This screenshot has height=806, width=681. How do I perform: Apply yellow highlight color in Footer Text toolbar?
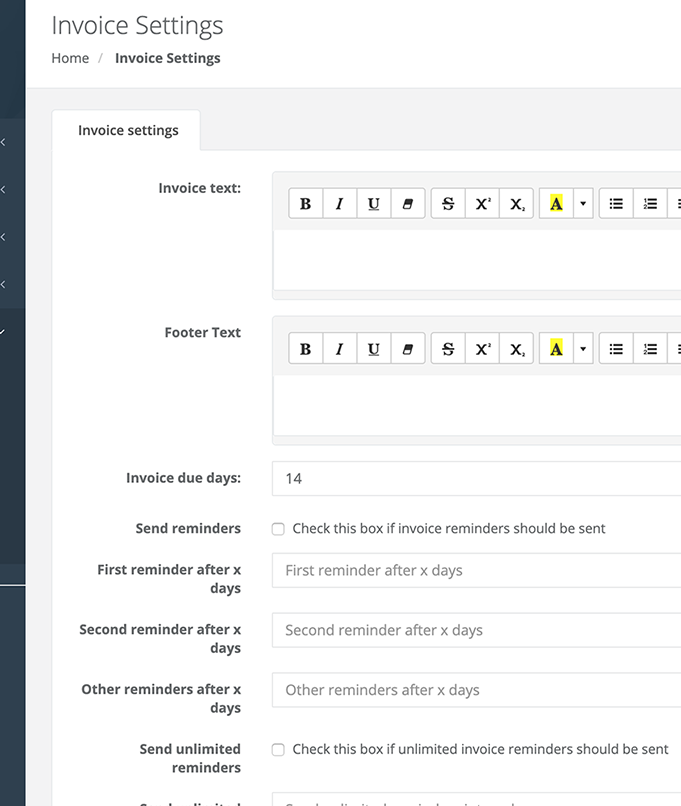coord(556,349)
